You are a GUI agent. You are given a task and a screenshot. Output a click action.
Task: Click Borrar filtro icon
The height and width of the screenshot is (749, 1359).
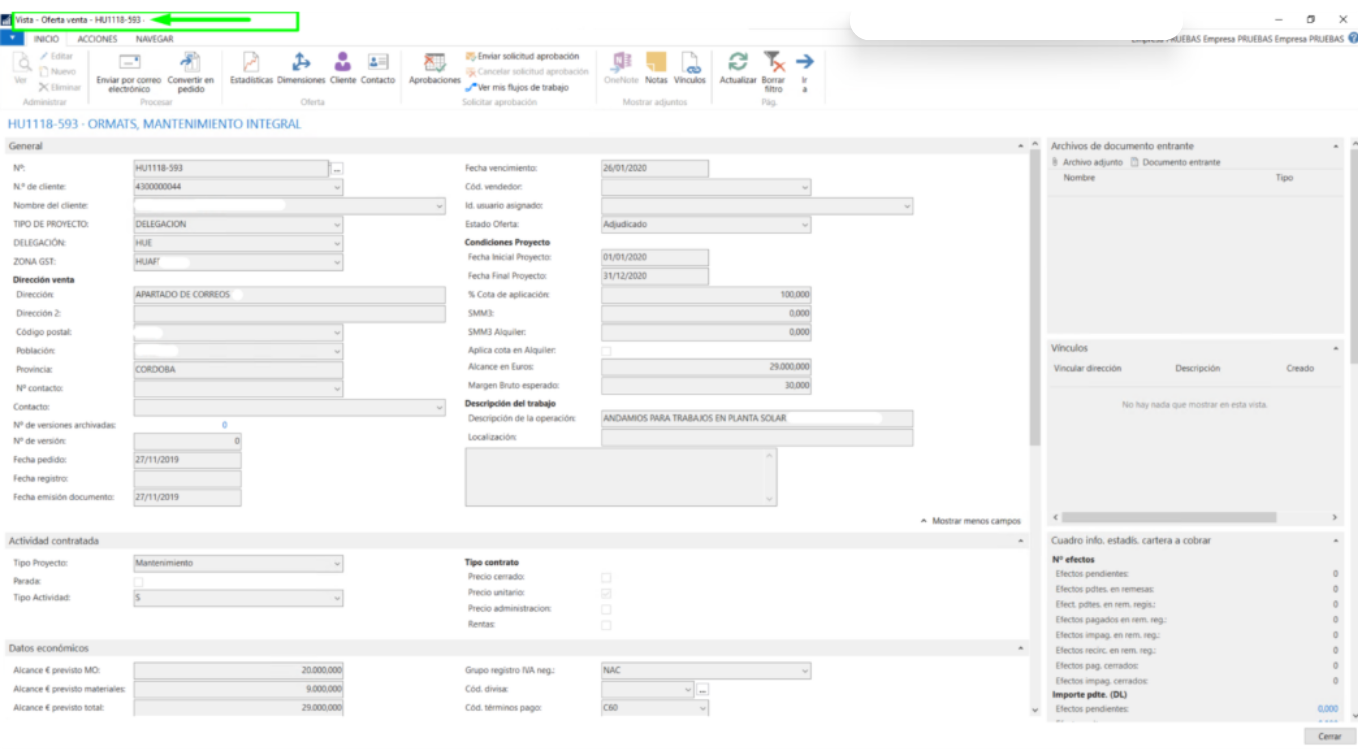[773, 62]
